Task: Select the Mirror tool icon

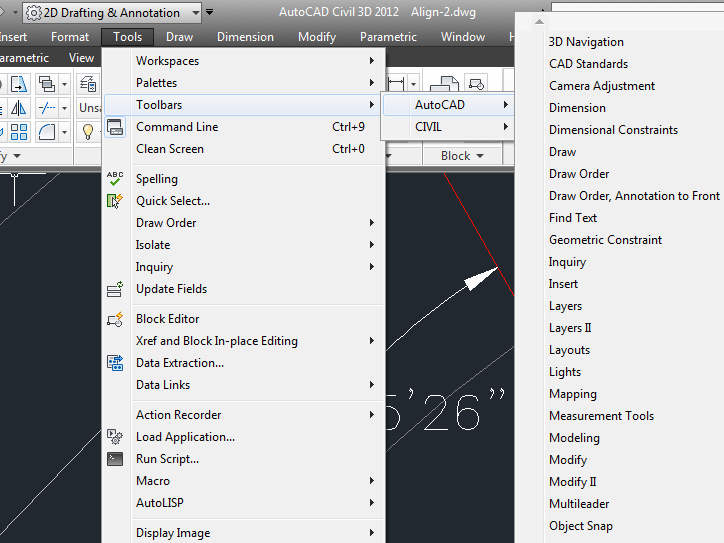Action: [x=19, y=109]
